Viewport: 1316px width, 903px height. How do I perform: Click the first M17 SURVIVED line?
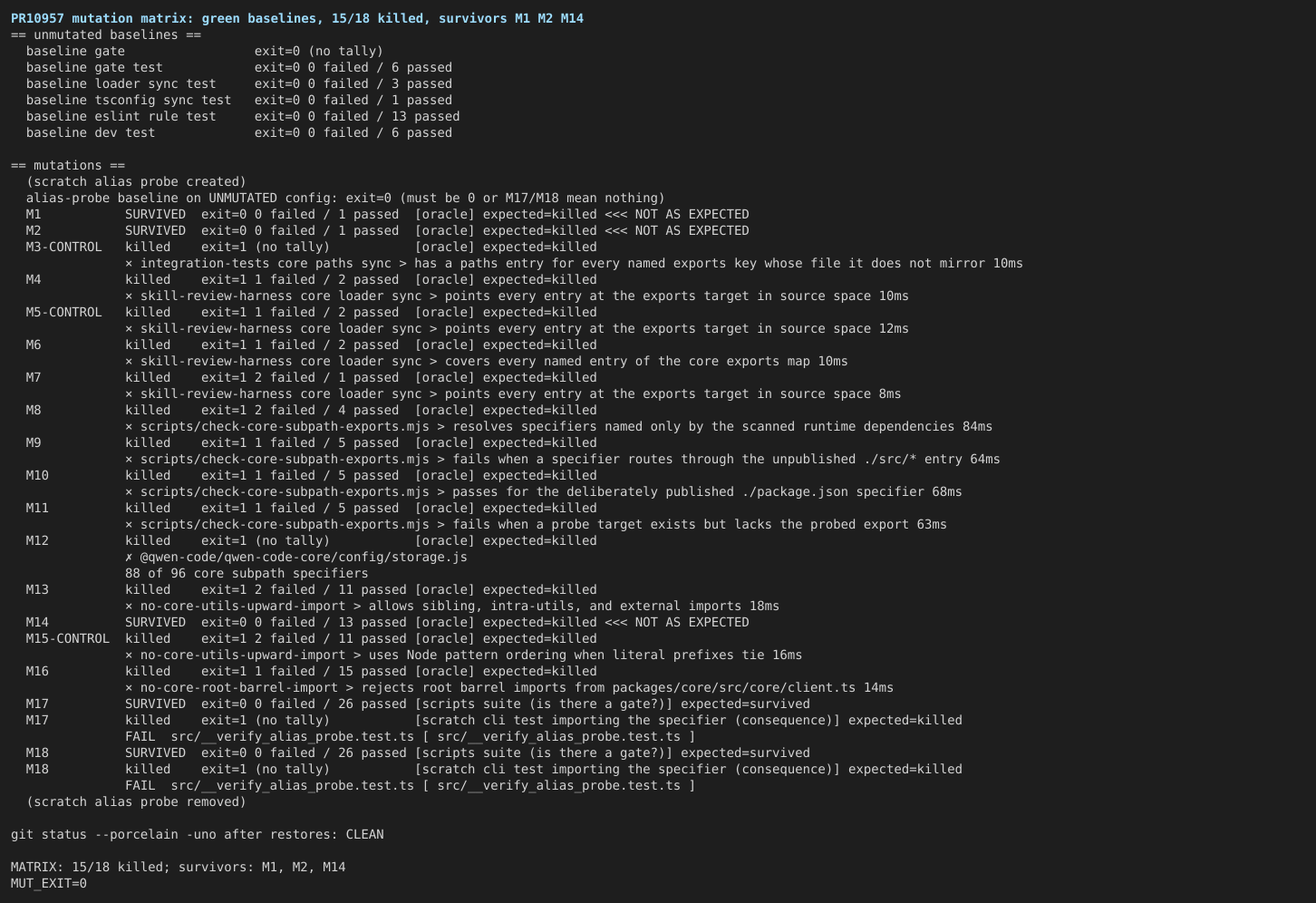click(x=418, y=704)
